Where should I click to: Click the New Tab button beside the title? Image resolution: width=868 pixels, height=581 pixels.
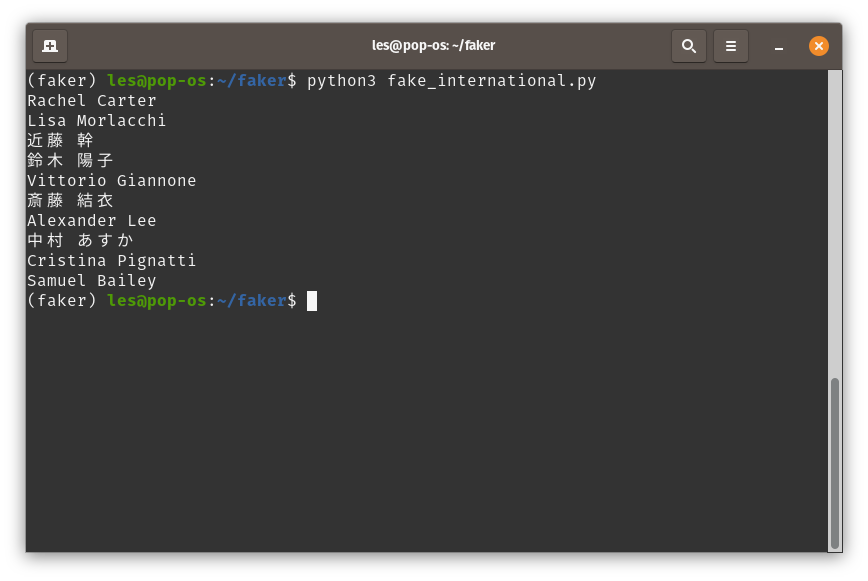coord(50,45)
